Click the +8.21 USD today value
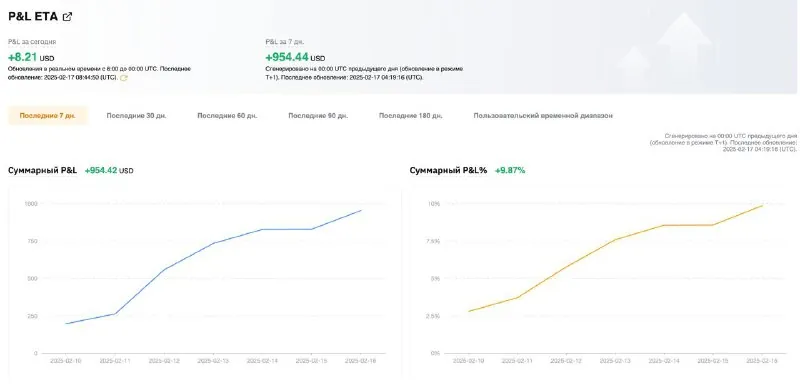Viewport: 800px width, 384px height. [x=31, y=57]
